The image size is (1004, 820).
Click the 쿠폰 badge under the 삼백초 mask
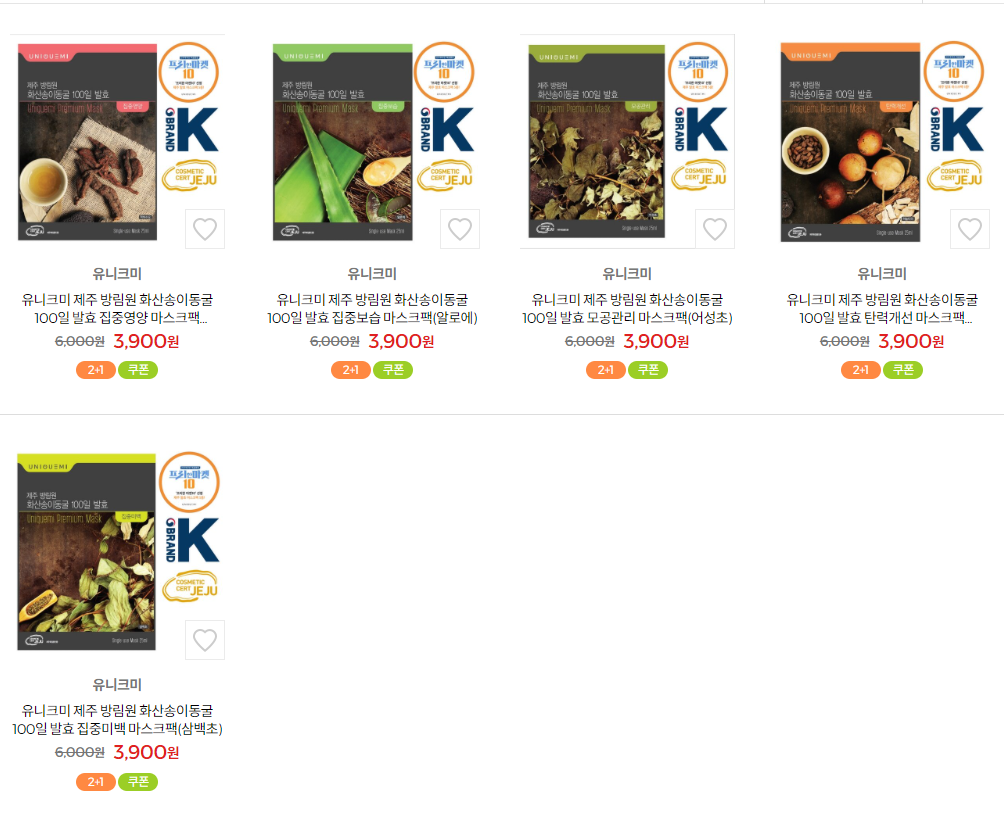(138, 782)
